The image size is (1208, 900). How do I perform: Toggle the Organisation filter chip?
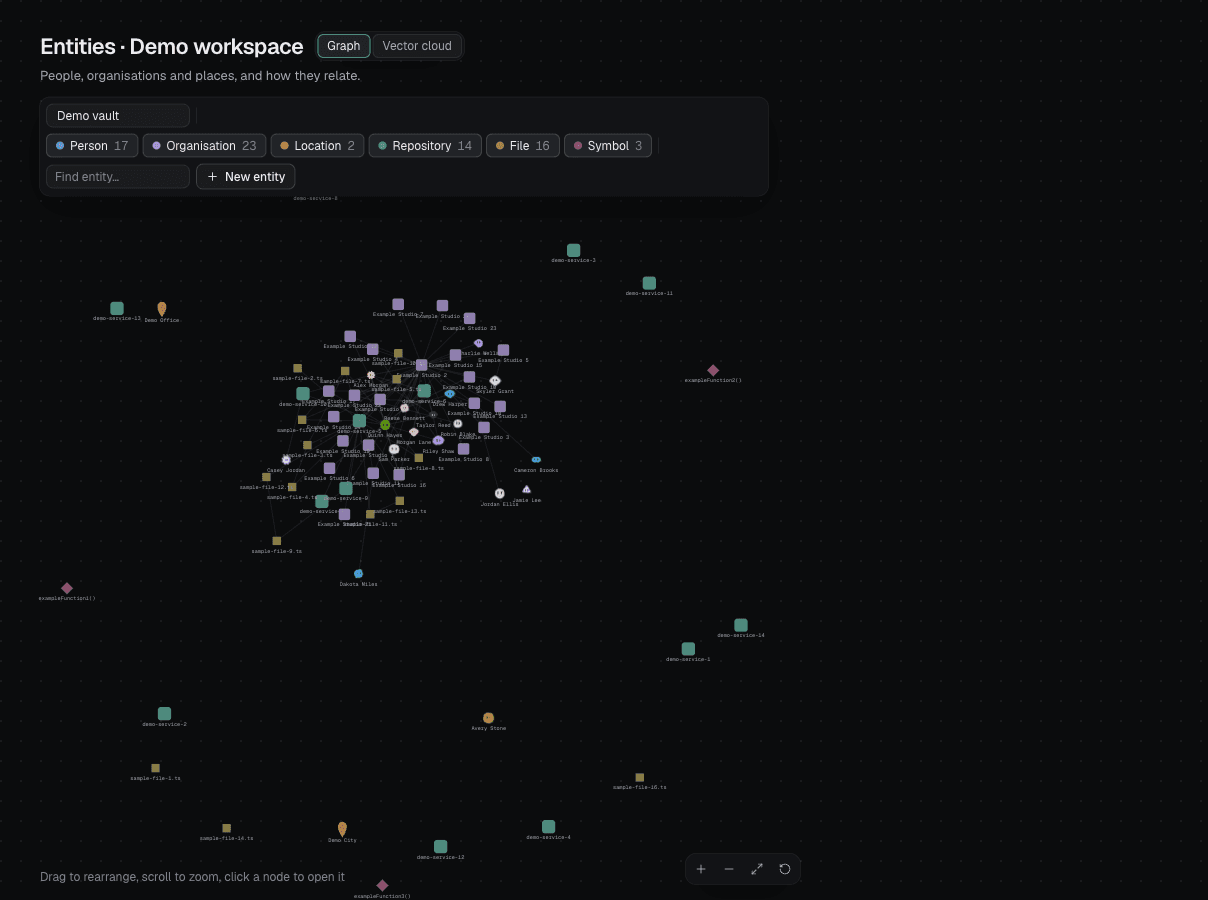[204, 146]
